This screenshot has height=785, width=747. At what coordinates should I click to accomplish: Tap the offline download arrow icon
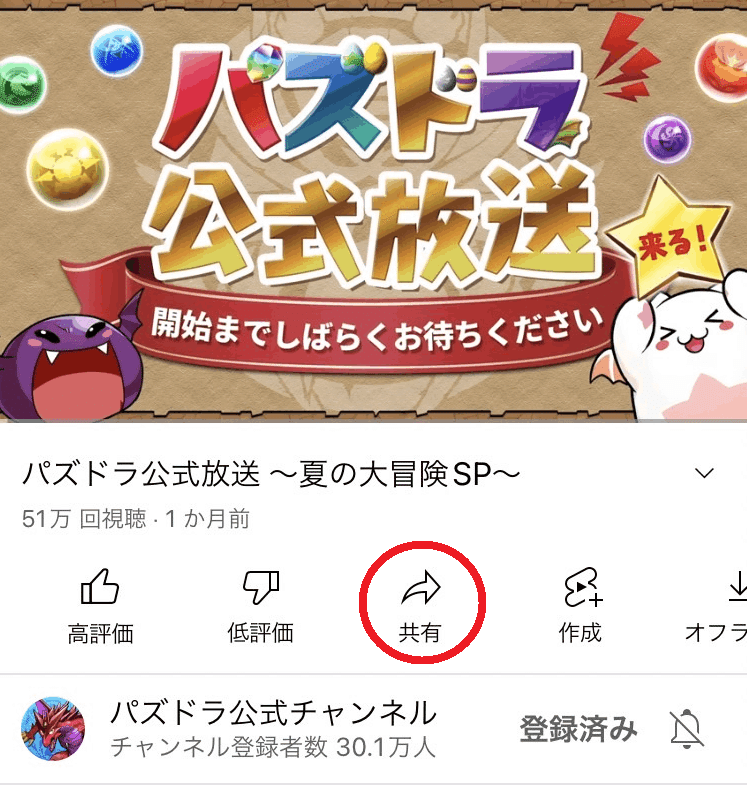pos(737,586)
